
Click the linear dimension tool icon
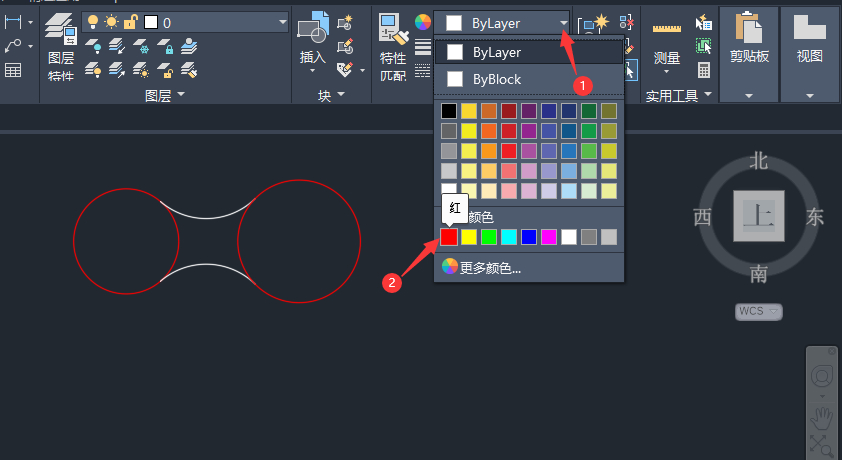tap(13, 22)
